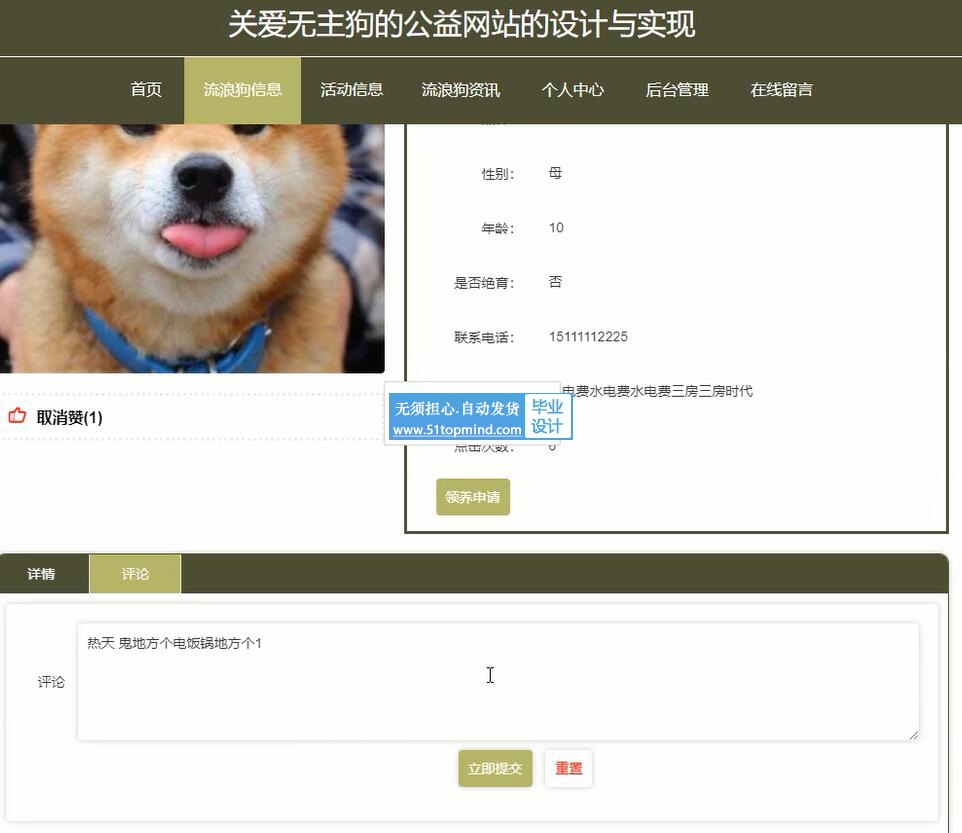962x833 pixels.
Task: Click the 年龄 value 10
Action: (x=556, y=228)
